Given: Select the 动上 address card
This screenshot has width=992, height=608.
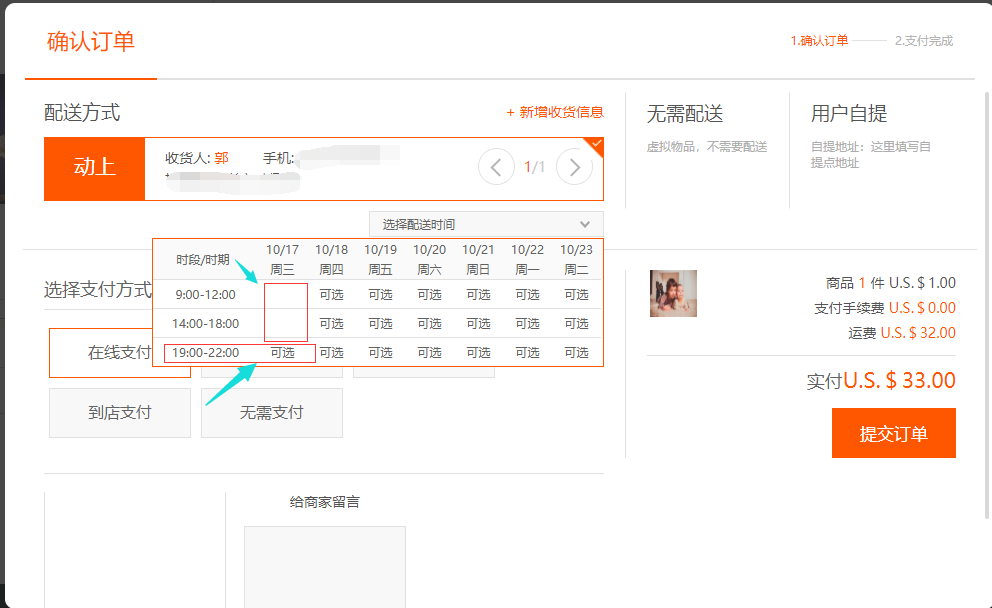Looking at the screenshot, I should pos(95,168).
